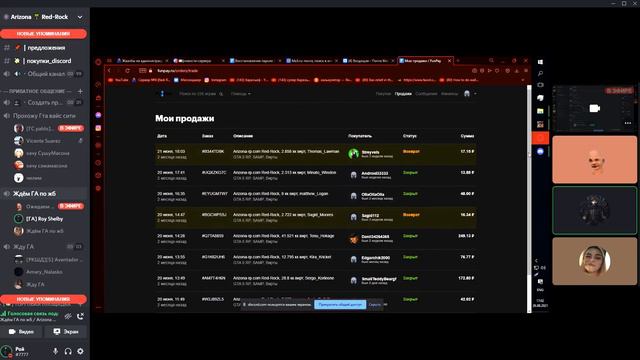Click the blue stop sharing access button
640x360 pixels.
pyautogui.click(x=340, y=304)
